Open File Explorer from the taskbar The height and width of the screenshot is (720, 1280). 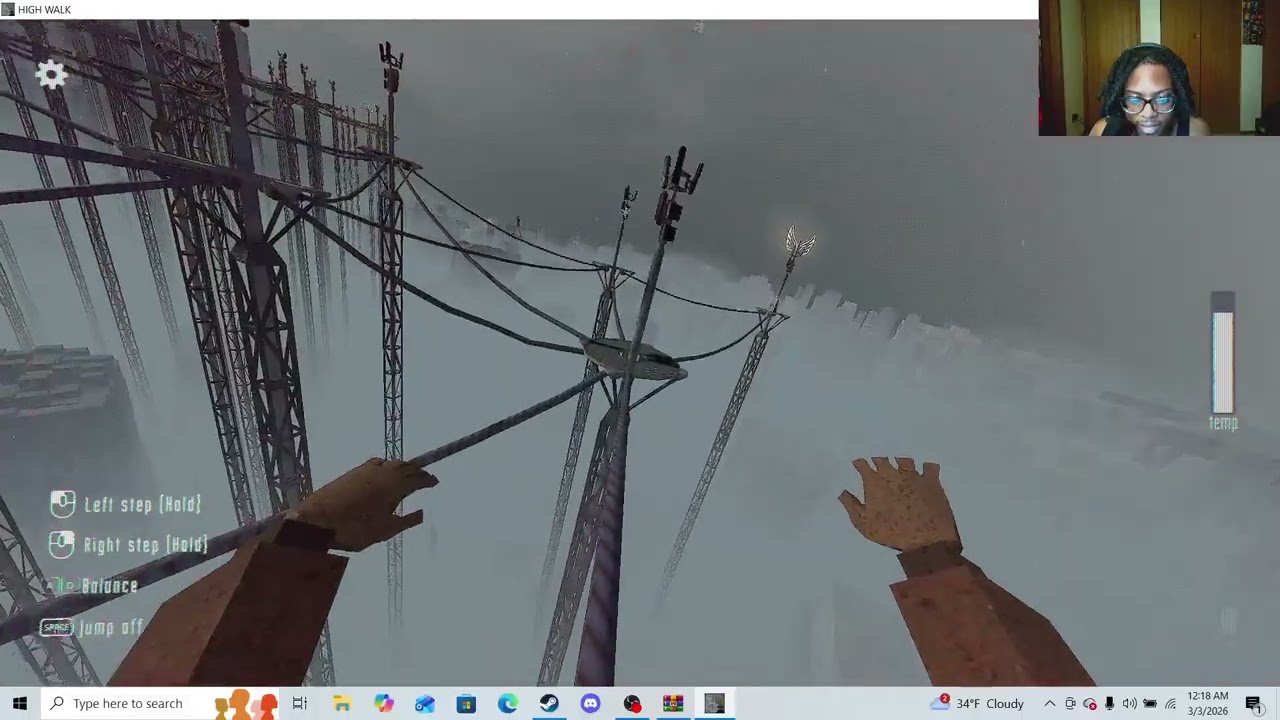tap(342, 703)
